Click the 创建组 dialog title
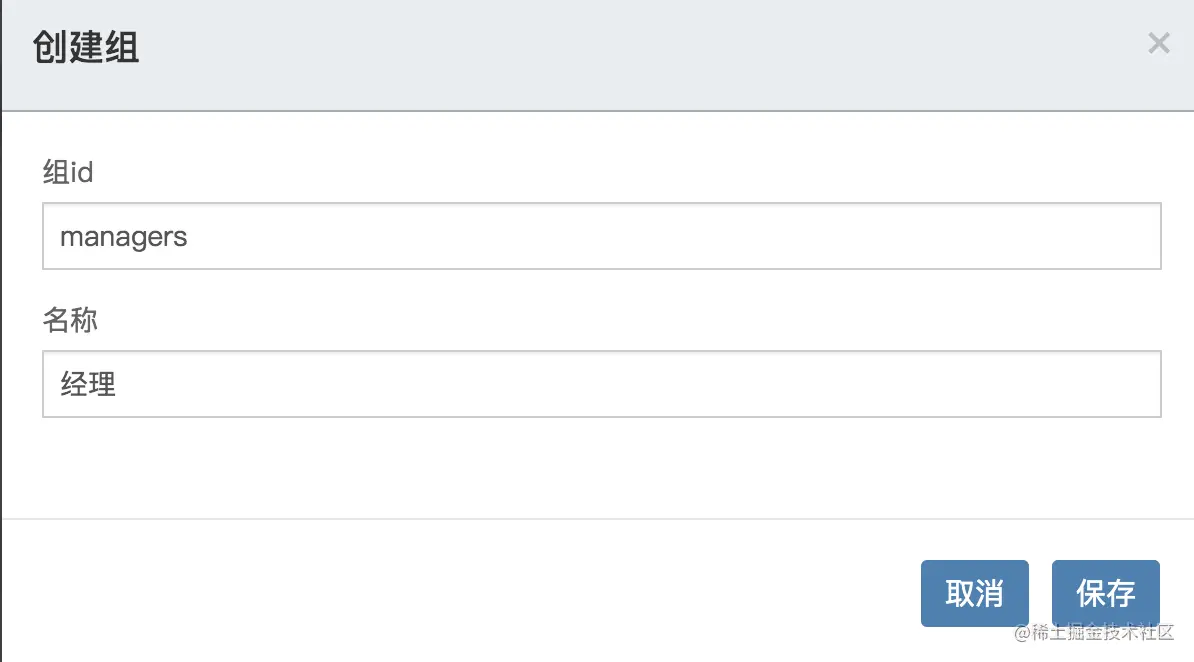This screenshot has height=662, width=1194. click(x=85, y=47)
